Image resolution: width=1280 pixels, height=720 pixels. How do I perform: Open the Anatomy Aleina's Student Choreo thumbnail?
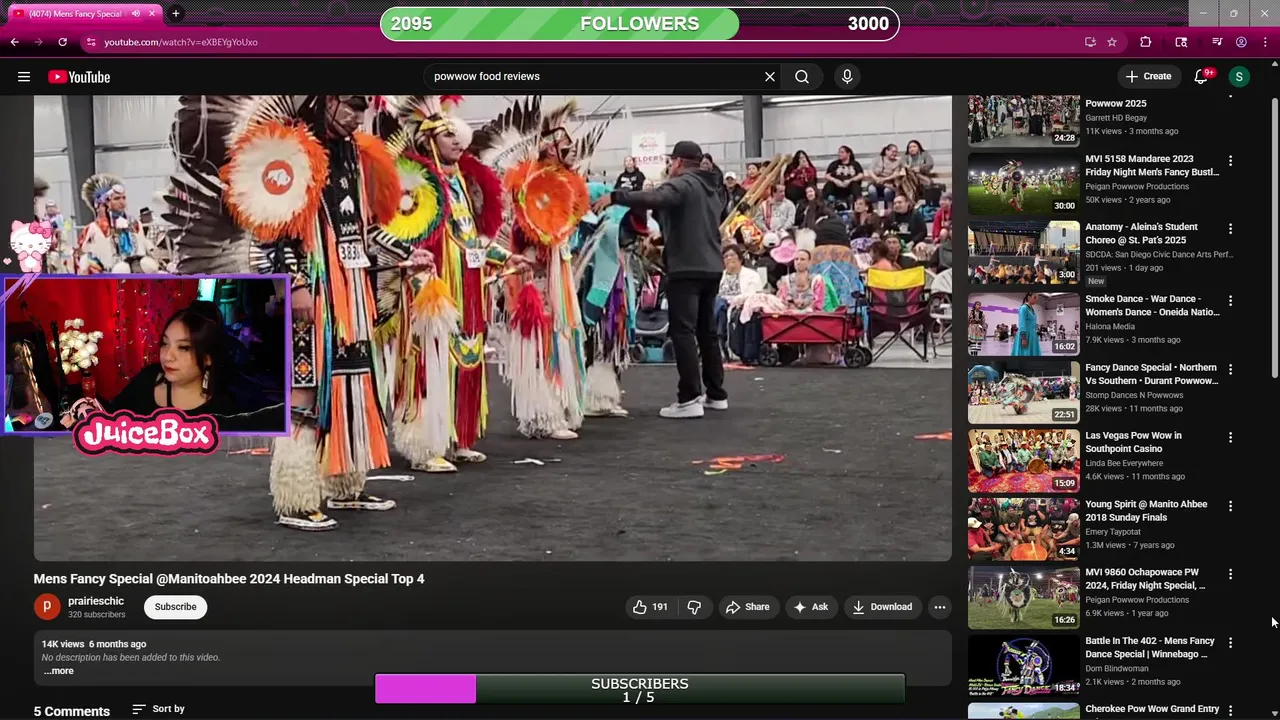point(1023,252)
